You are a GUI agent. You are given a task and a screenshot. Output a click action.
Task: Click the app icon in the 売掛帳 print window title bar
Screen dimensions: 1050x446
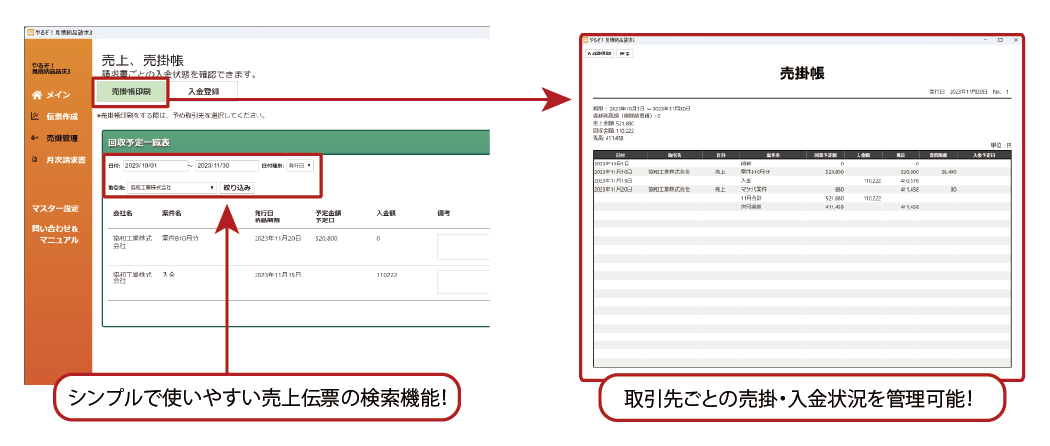585,40
